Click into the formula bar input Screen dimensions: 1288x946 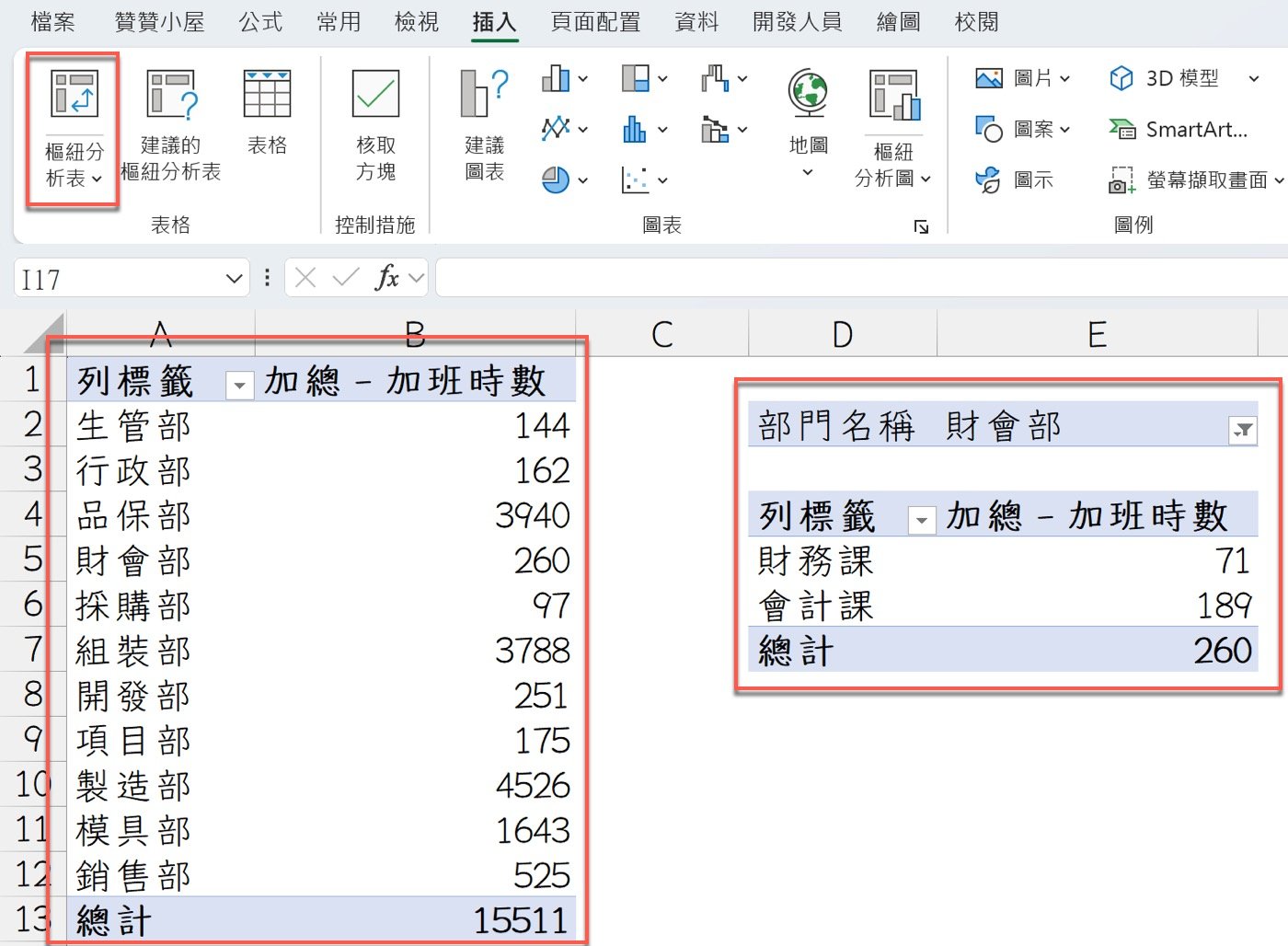click(856, 278)
